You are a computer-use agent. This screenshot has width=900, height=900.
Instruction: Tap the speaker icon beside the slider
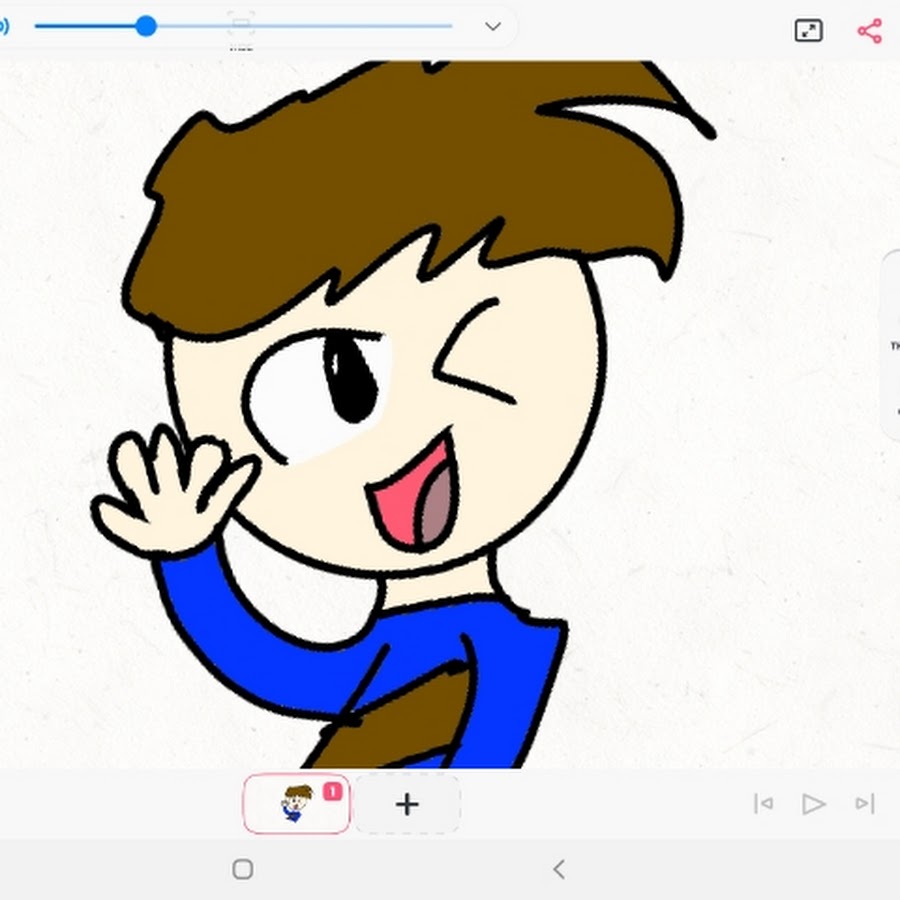click(4, 26)
